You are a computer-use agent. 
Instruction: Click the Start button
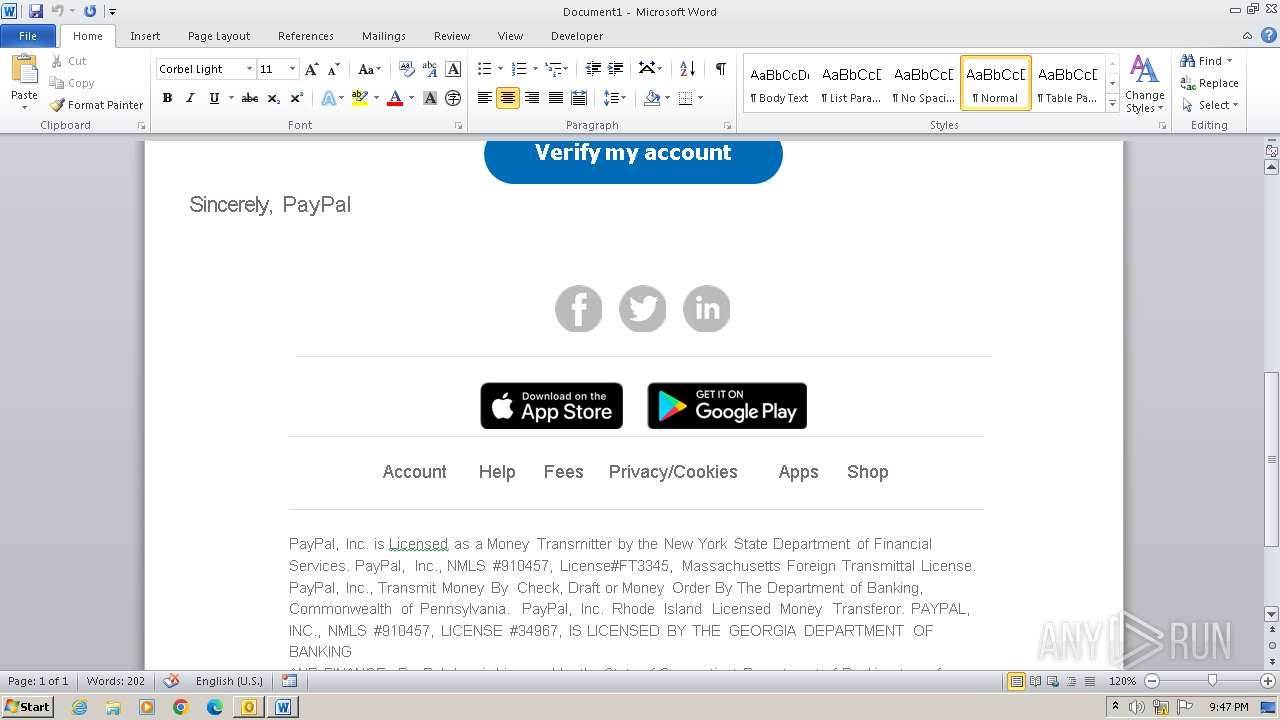(x=28, y=706)
